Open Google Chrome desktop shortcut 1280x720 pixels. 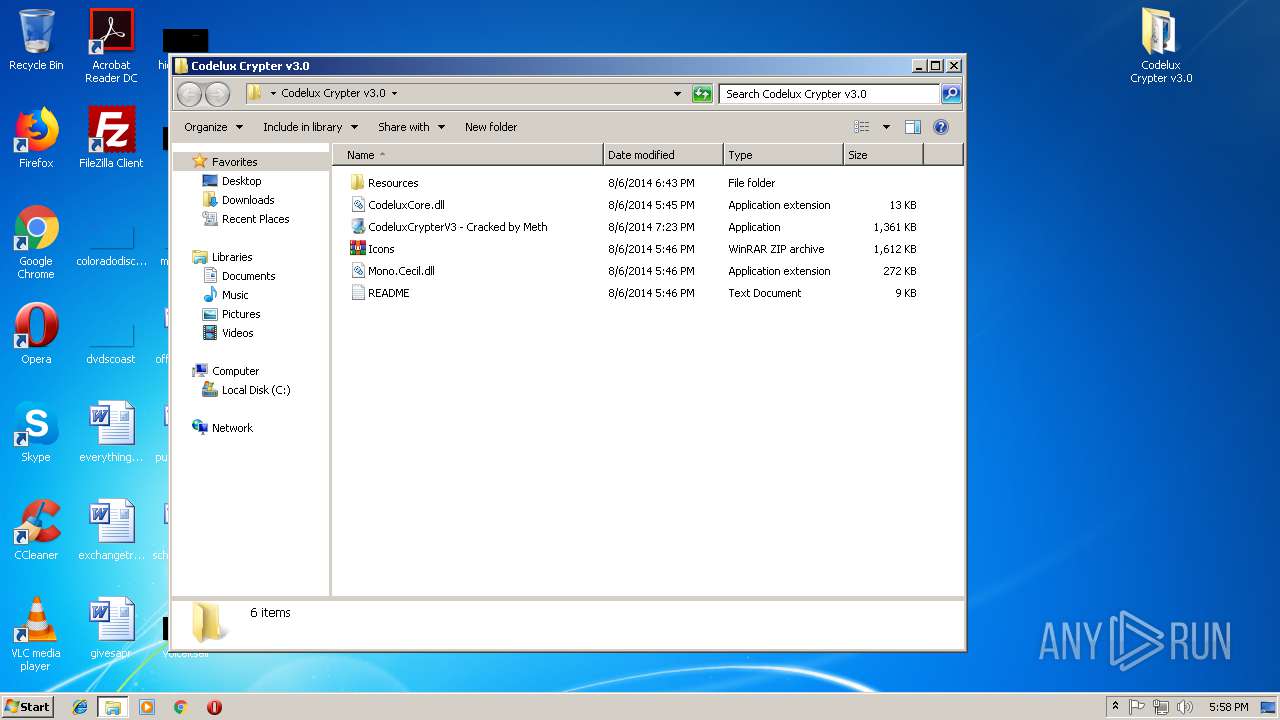[x=36, y=241]
